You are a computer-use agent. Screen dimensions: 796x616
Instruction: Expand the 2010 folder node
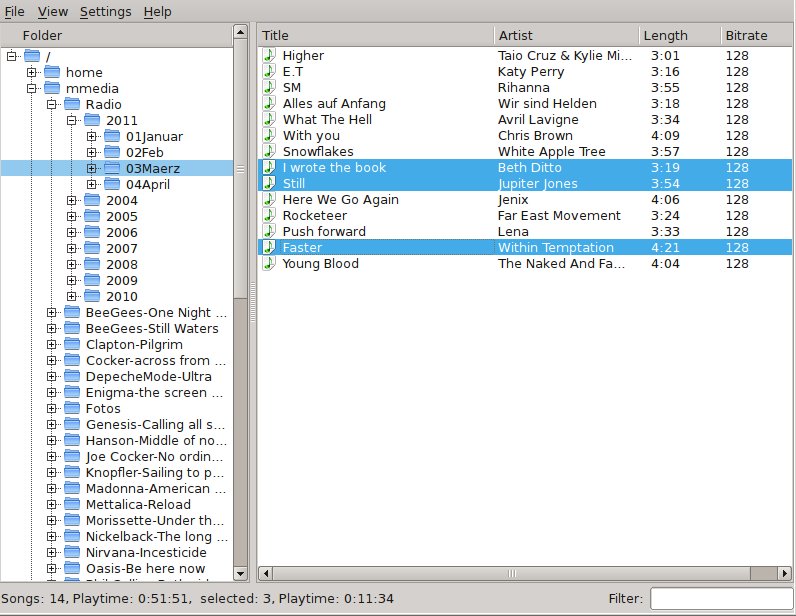pyautogui.click(x=72, y=296)
